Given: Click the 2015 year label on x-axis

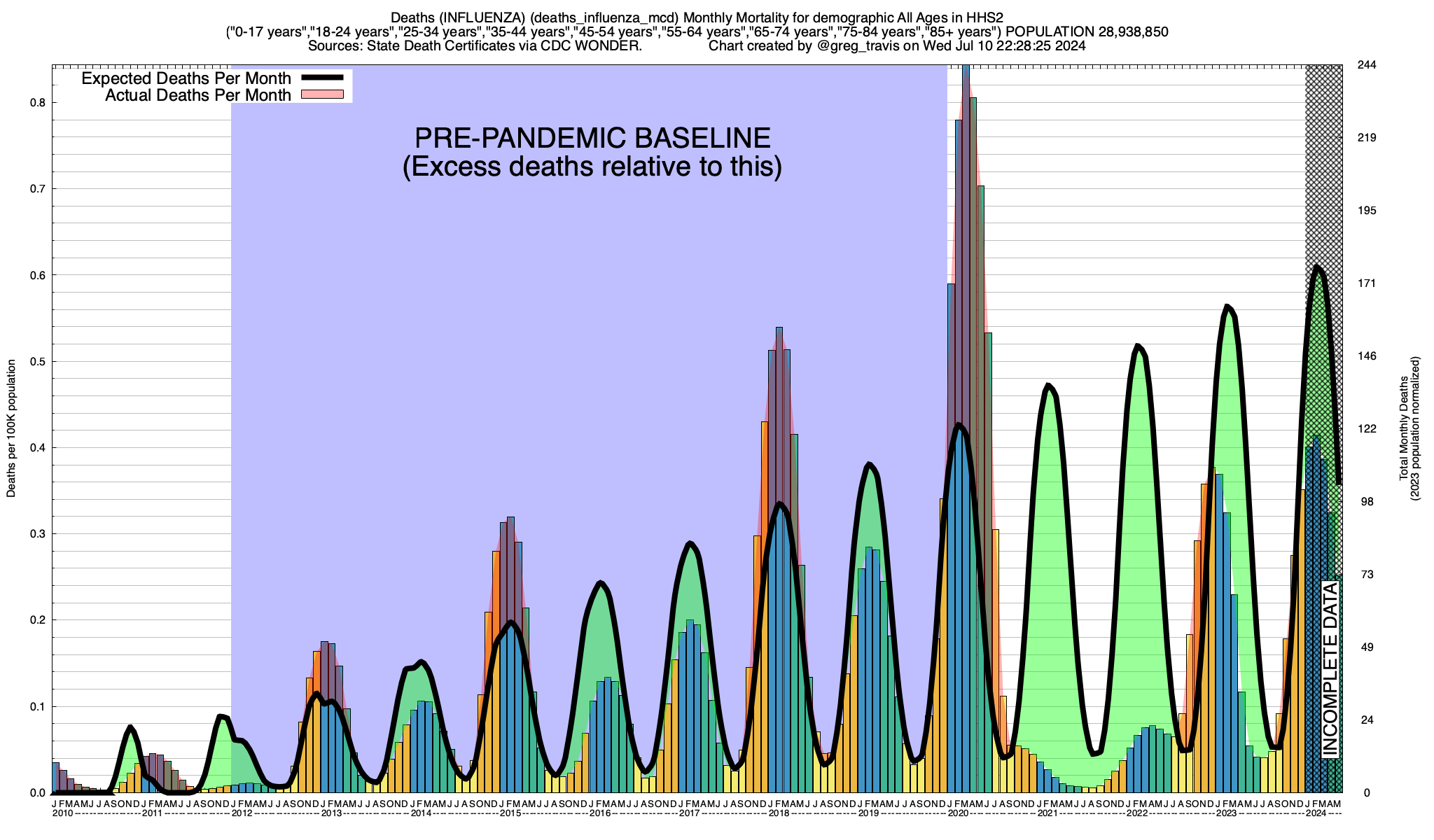Looking at the screenshot, I should tap(510, 813).
